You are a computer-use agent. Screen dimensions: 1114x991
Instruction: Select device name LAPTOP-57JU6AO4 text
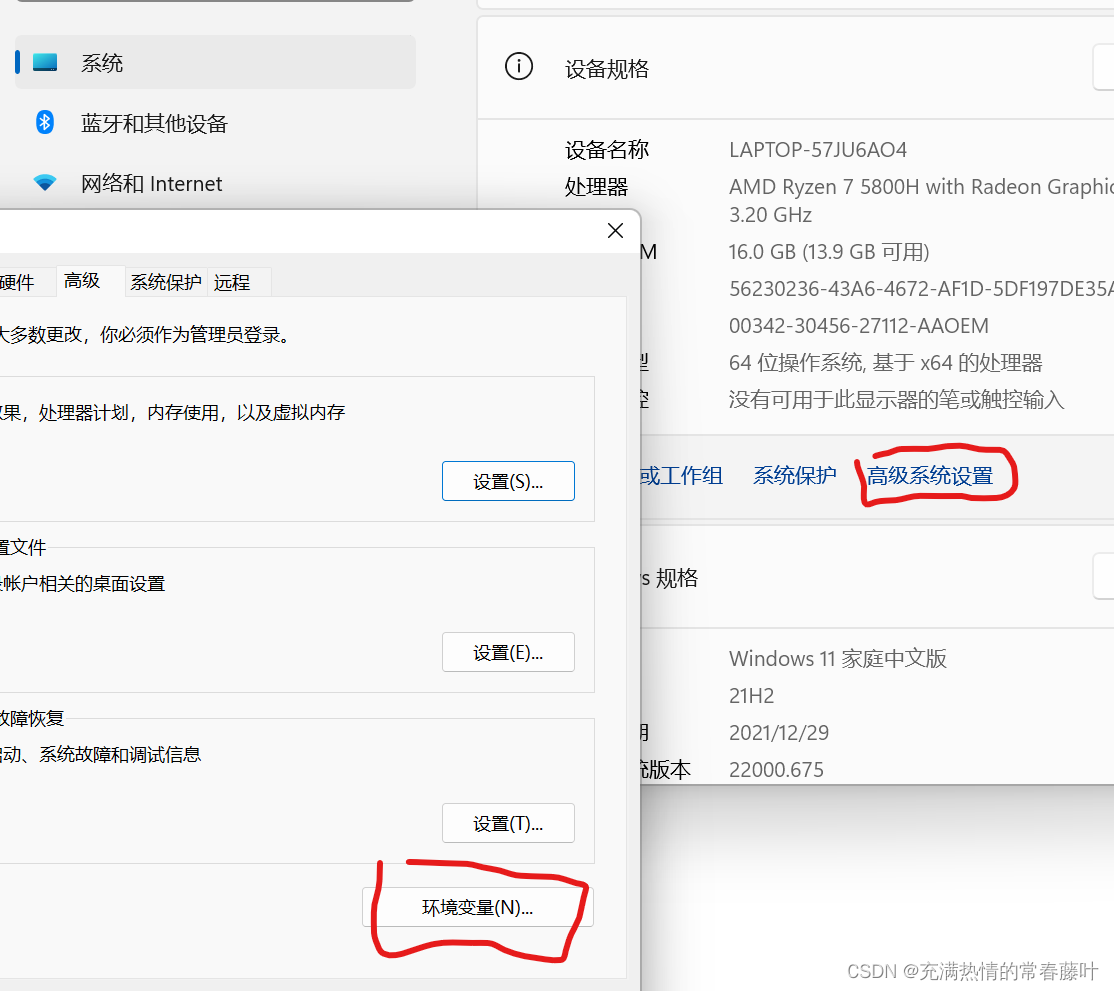tap(818, 150)
